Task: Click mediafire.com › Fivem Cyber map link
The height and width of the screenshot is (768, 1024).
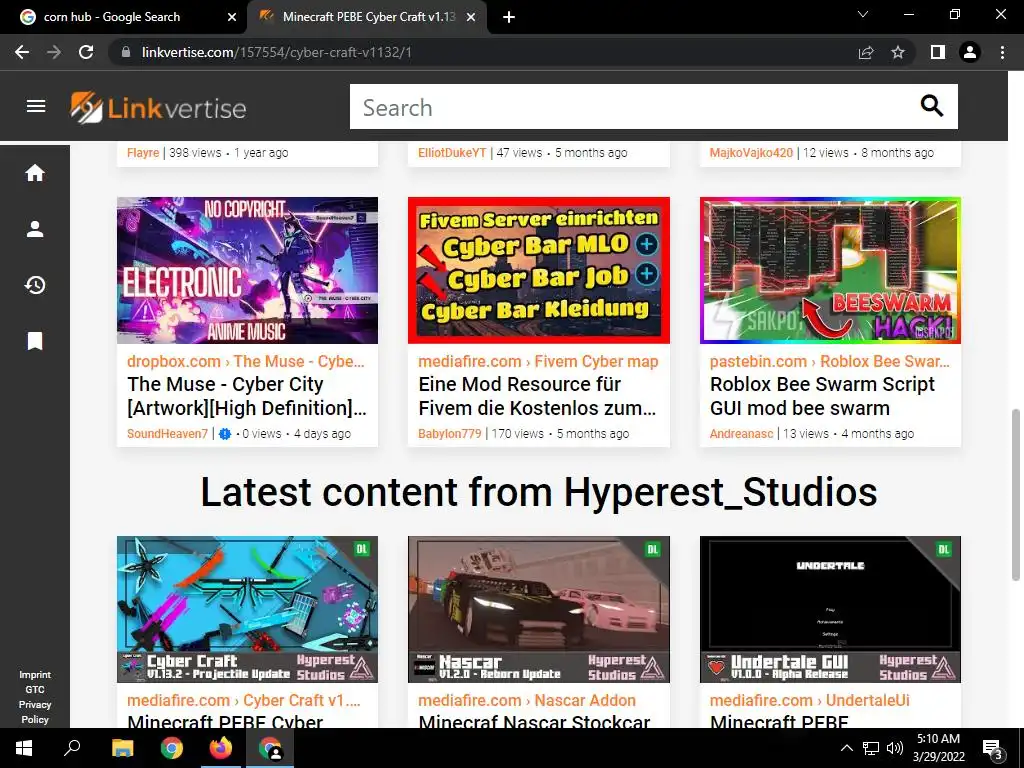Action: tap(538, 361)
